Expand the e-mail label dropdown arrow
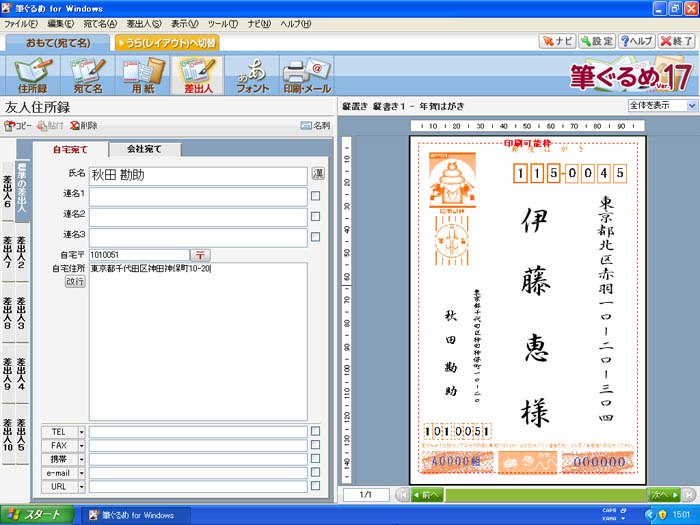Screen dimensions: 700x525 pyautogui.click(x=81, y=473)
